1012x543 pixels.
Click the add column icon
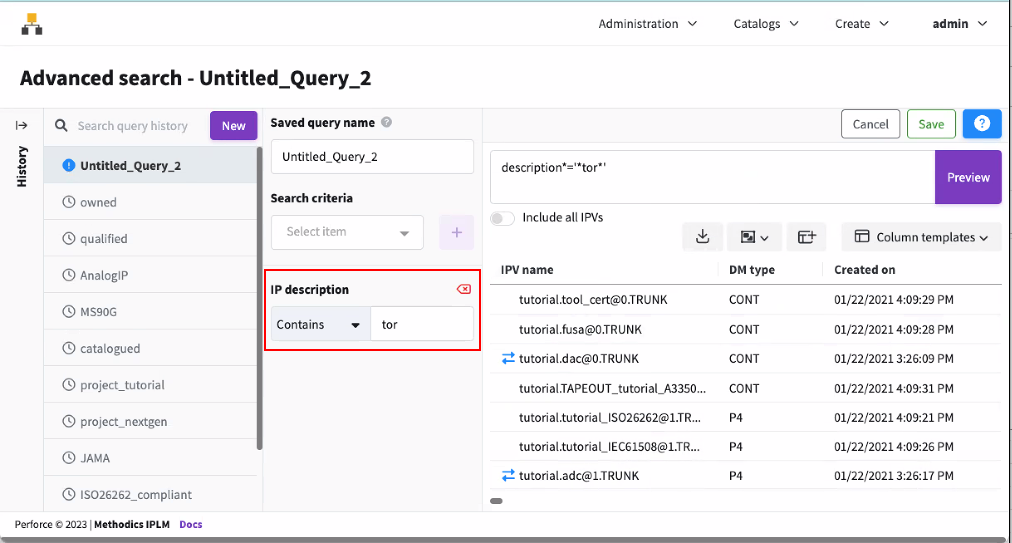tap(807, 237)
